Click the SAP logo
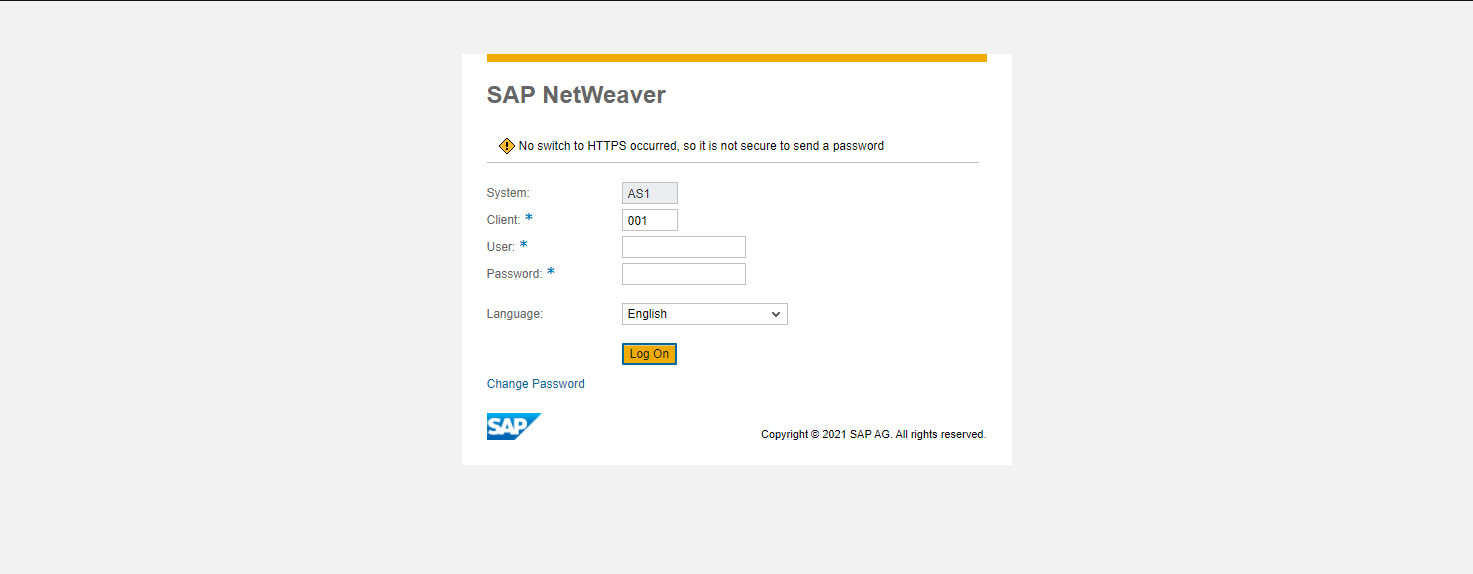The height and width of the screenshot is (574, 1473). (513, 427)
